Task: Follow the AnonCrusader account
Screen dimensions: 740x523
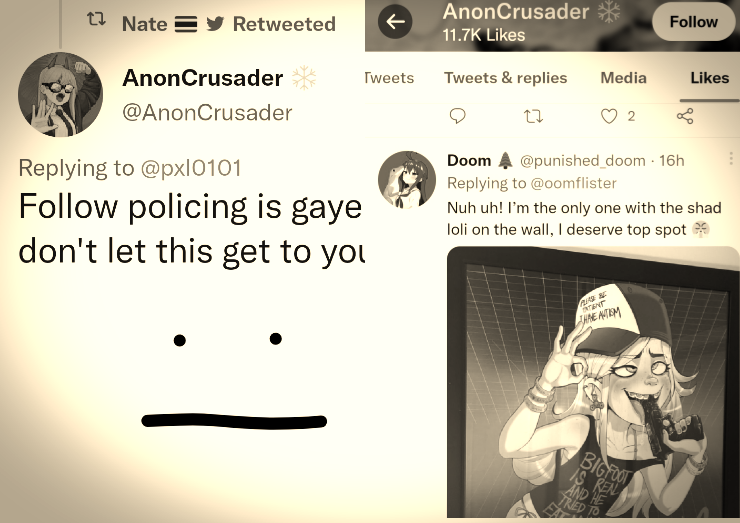Action: [693, 22]
